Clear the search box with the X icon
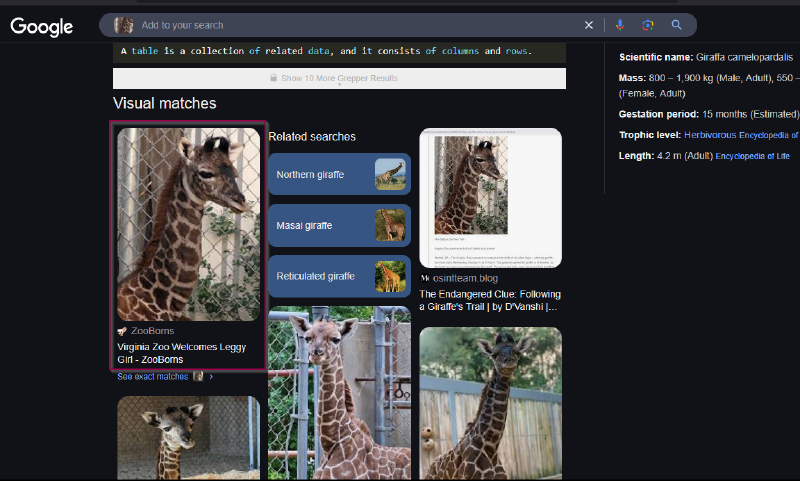800x481 pixels. pos(589,25)
